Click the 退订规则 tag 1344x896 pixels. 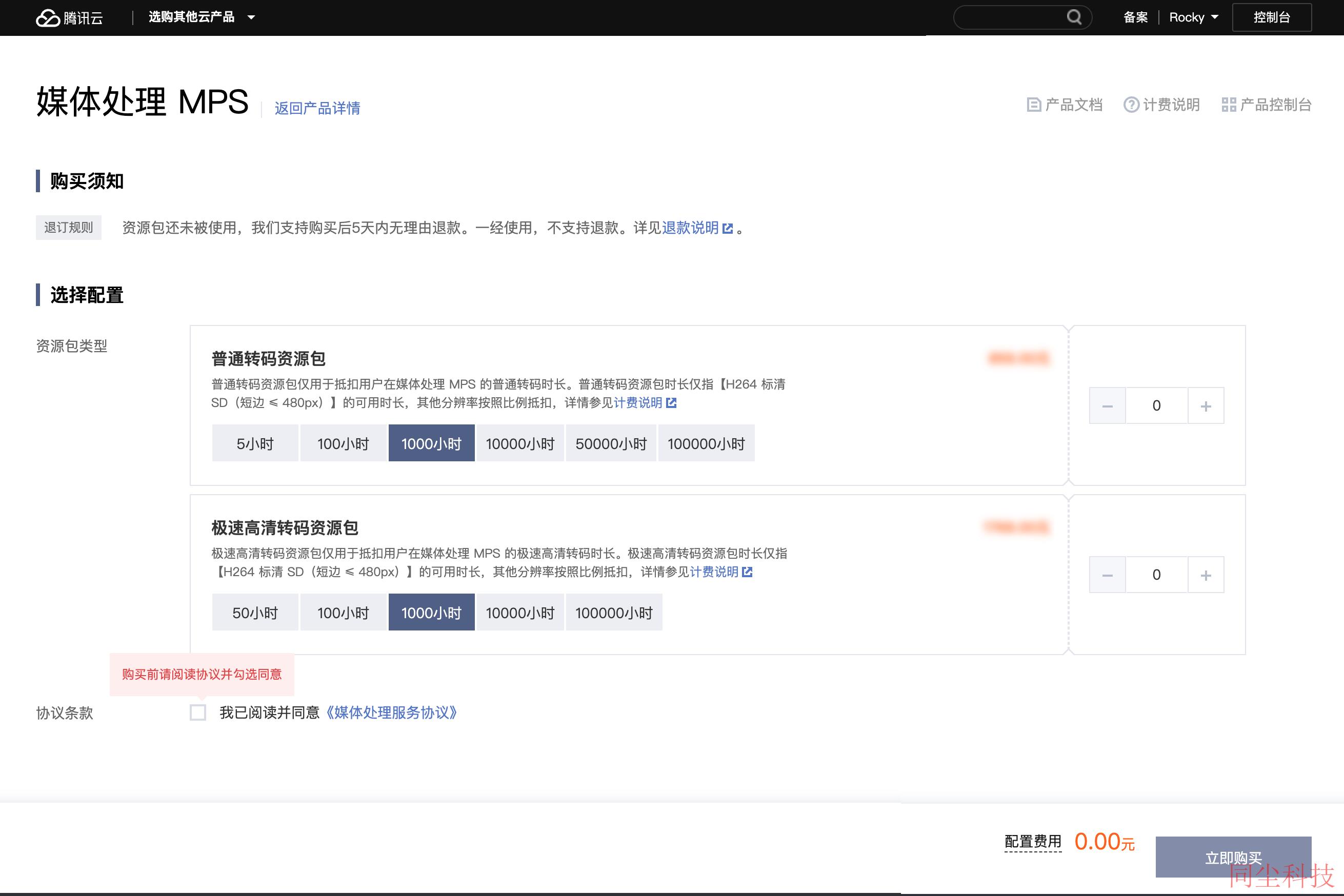69,228
